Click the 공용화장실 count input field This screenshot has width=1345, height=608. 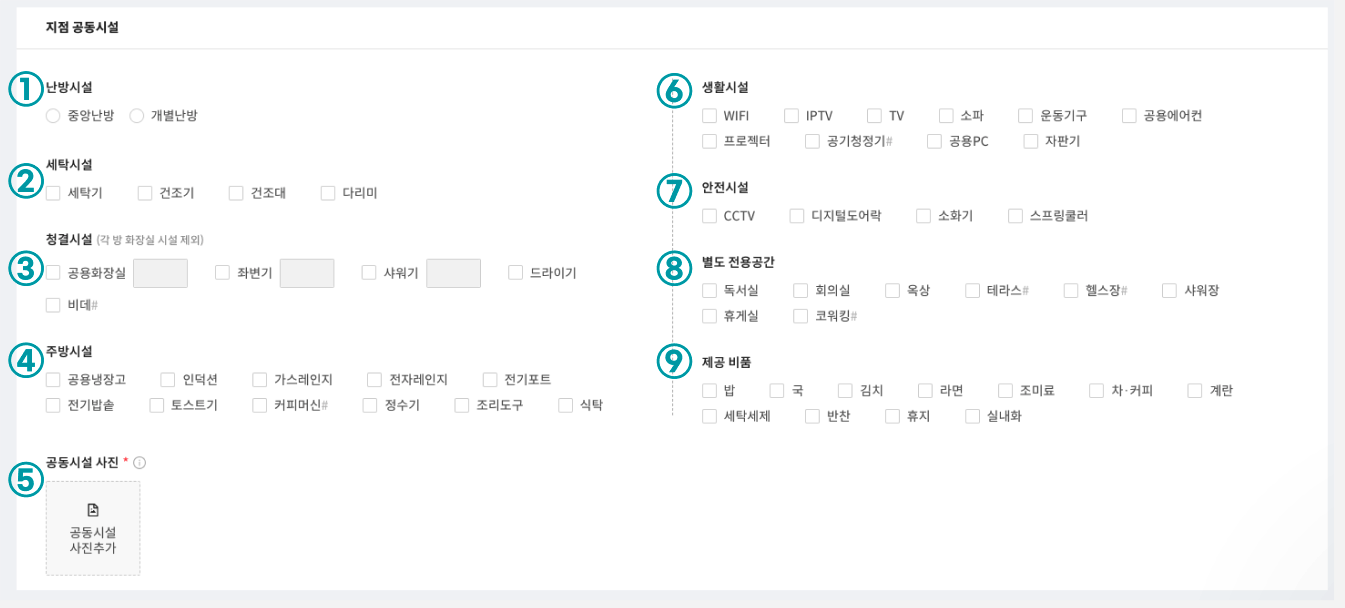160,273
